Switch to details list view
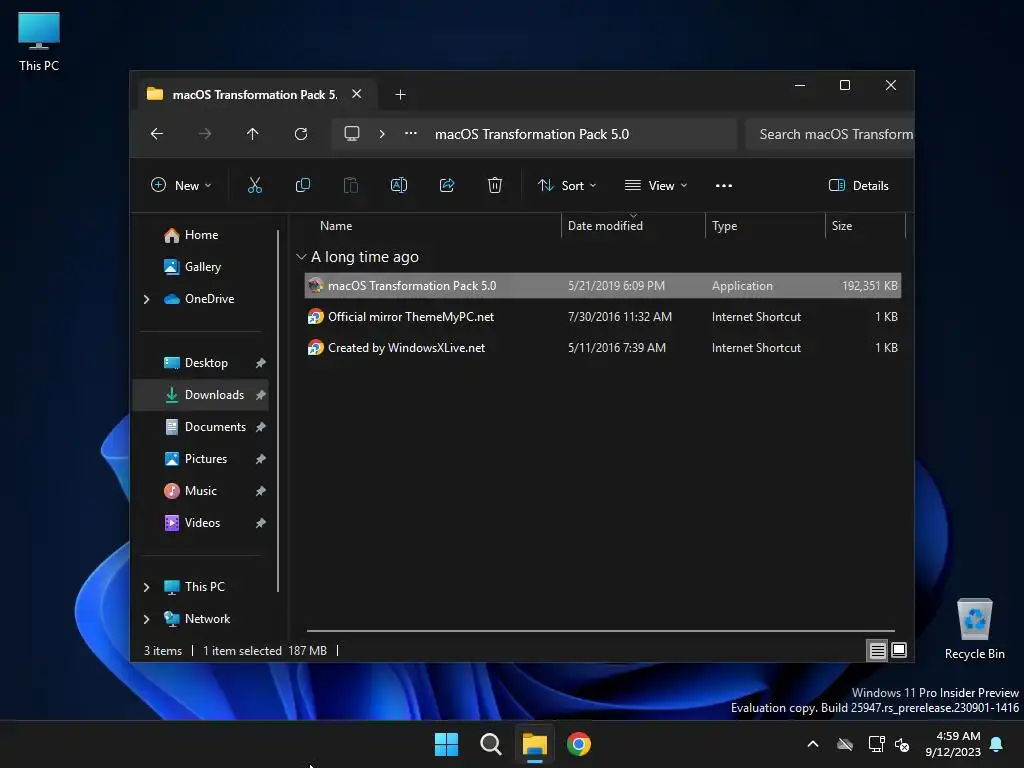The height and width of the screenshot is (768, 1024). 877,650
